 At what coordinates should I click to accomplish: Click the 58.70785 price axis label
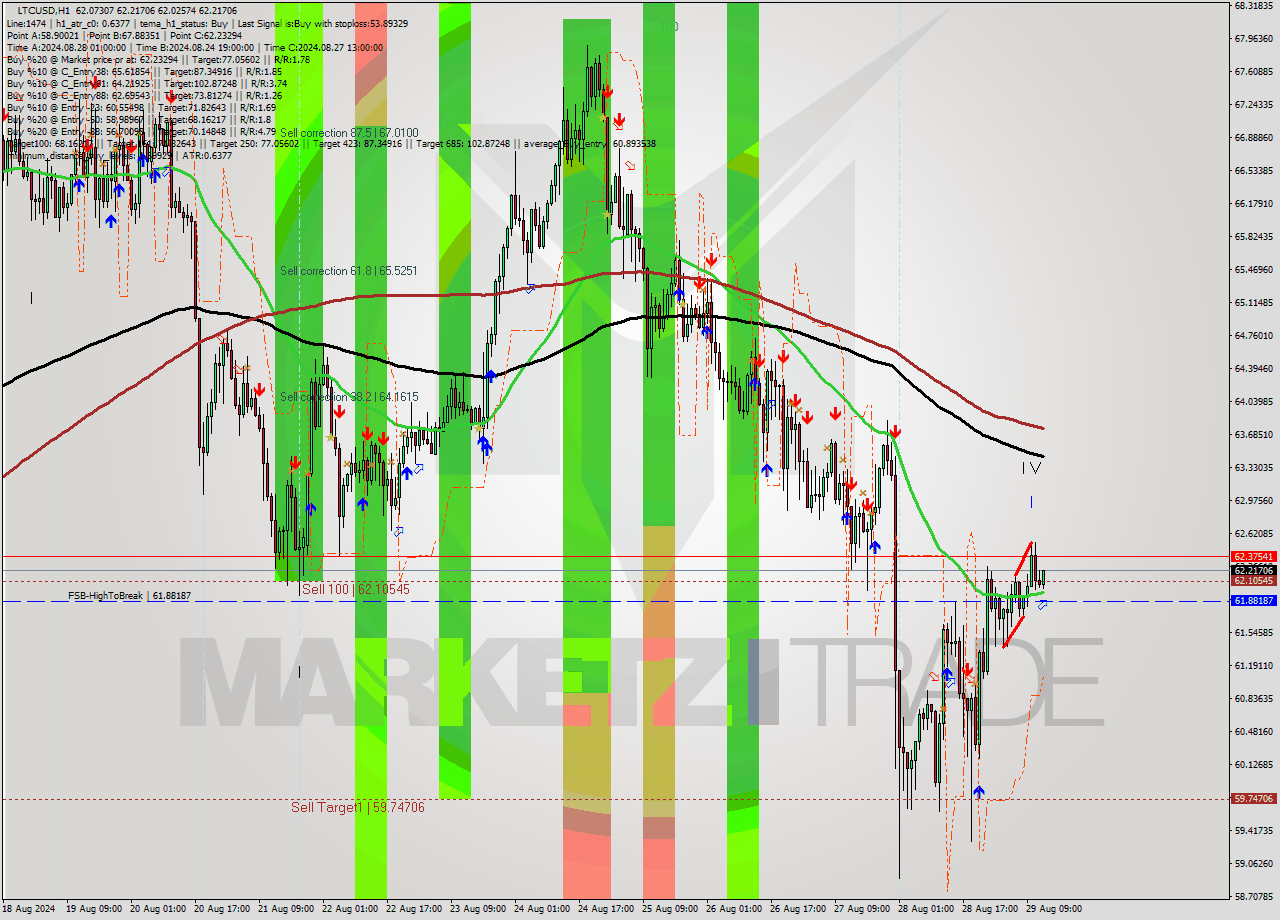(x=1253, y=897)
